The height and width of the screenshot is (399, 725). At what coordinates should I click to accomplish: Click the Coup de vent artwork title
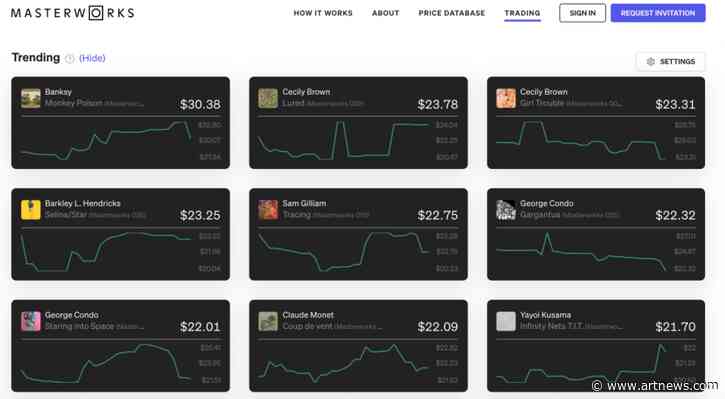click(307, 326)
